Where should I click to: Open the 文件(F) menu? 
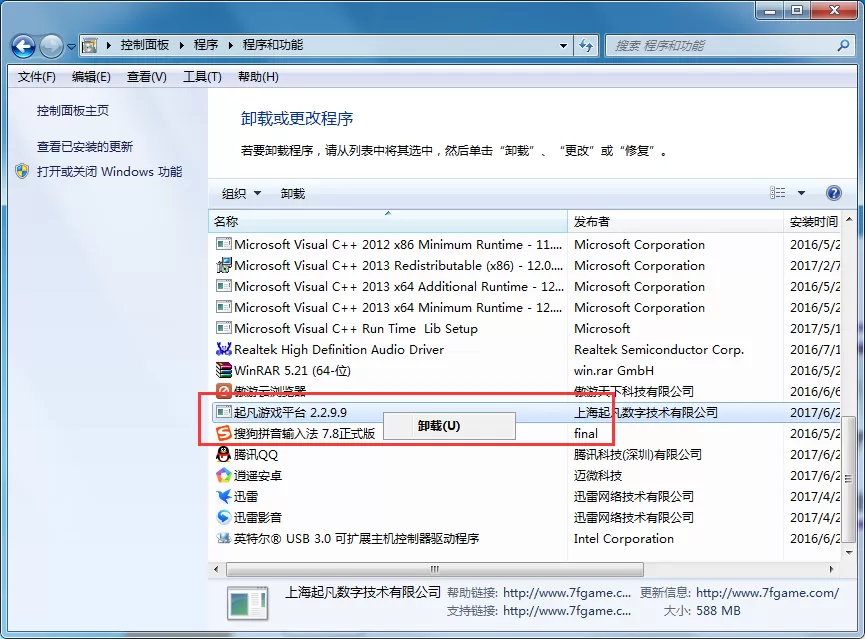coord(36,77)
